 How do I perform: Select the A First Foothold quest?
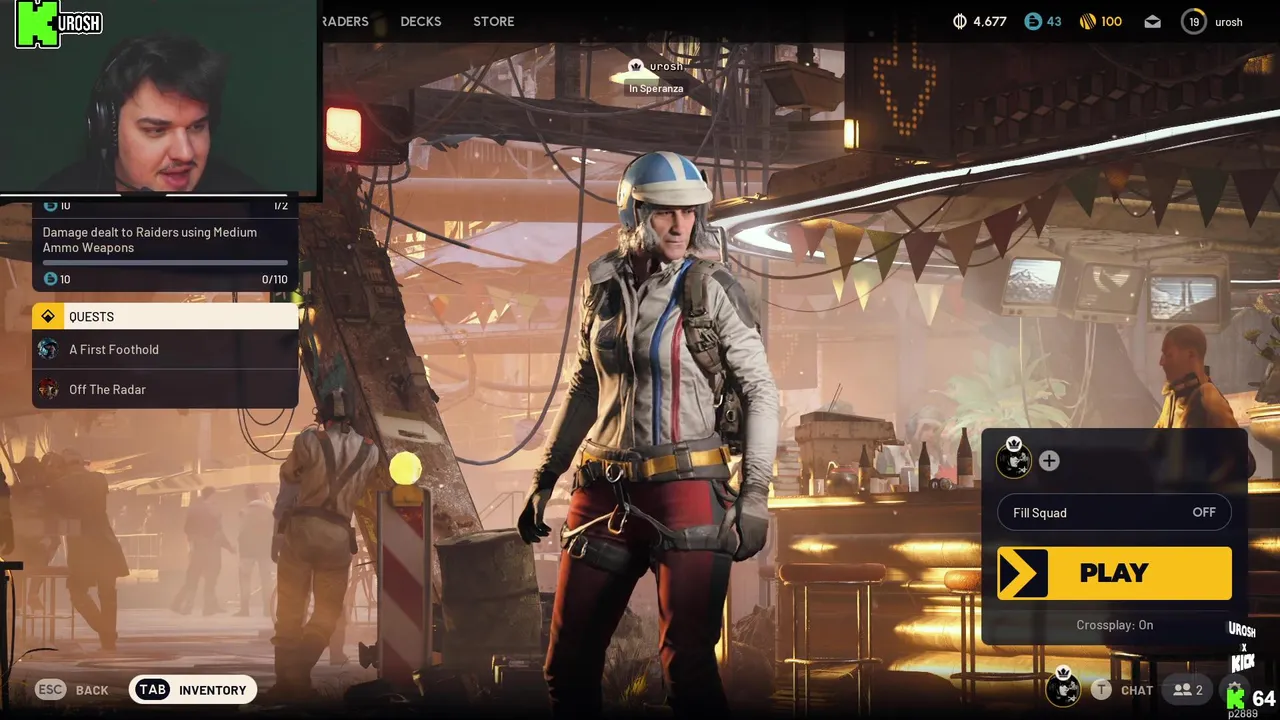165,349
